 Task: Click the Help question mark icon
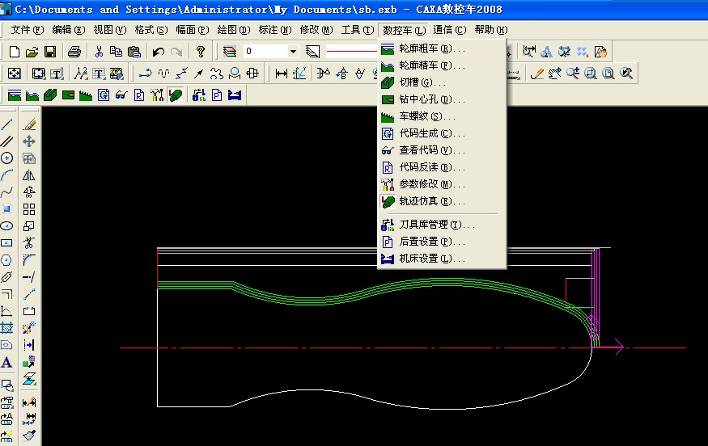[201, 51]
